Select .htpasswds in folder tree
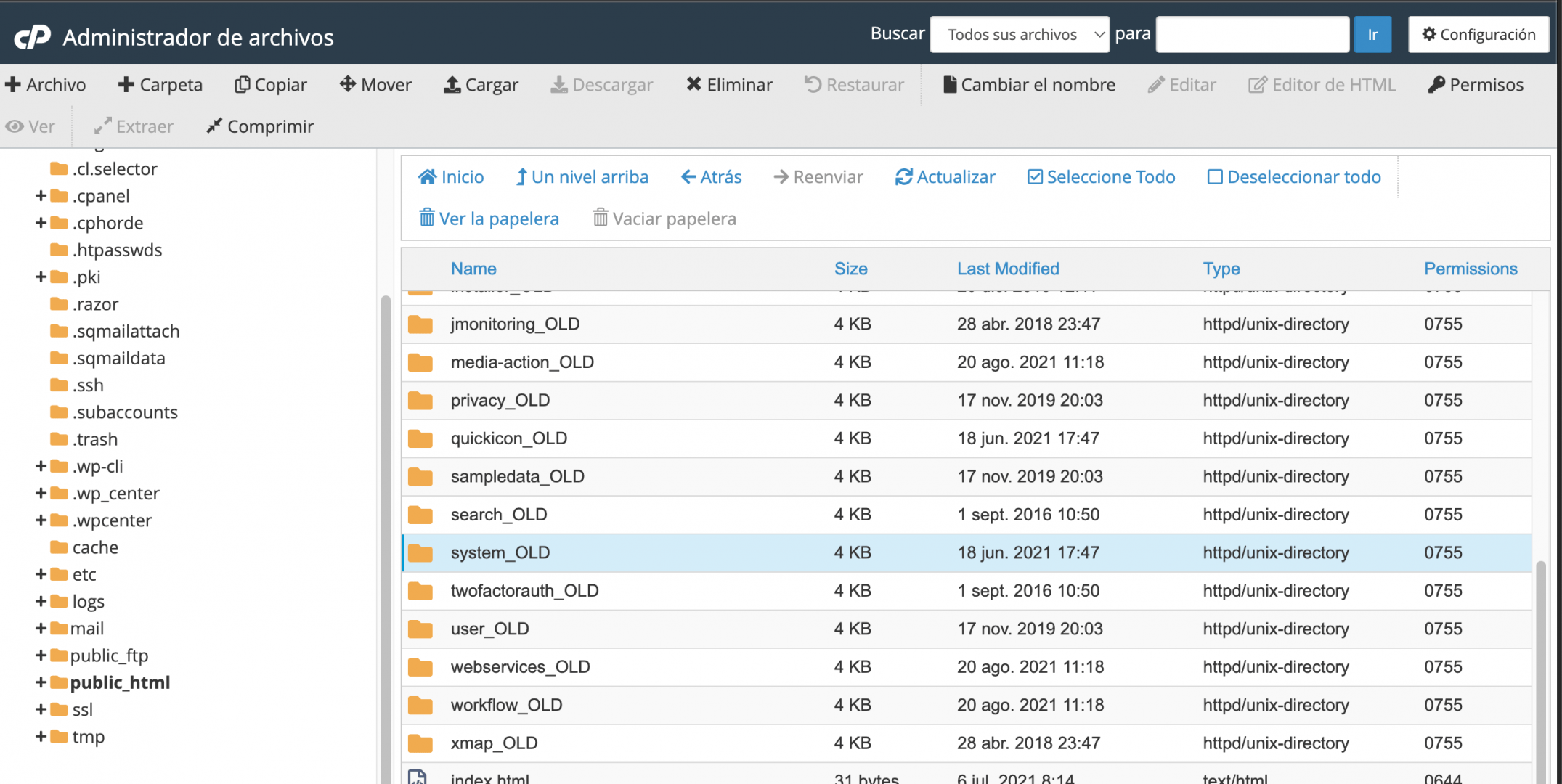The width and height of the screenshot is (1562, 784). [117, 250]
